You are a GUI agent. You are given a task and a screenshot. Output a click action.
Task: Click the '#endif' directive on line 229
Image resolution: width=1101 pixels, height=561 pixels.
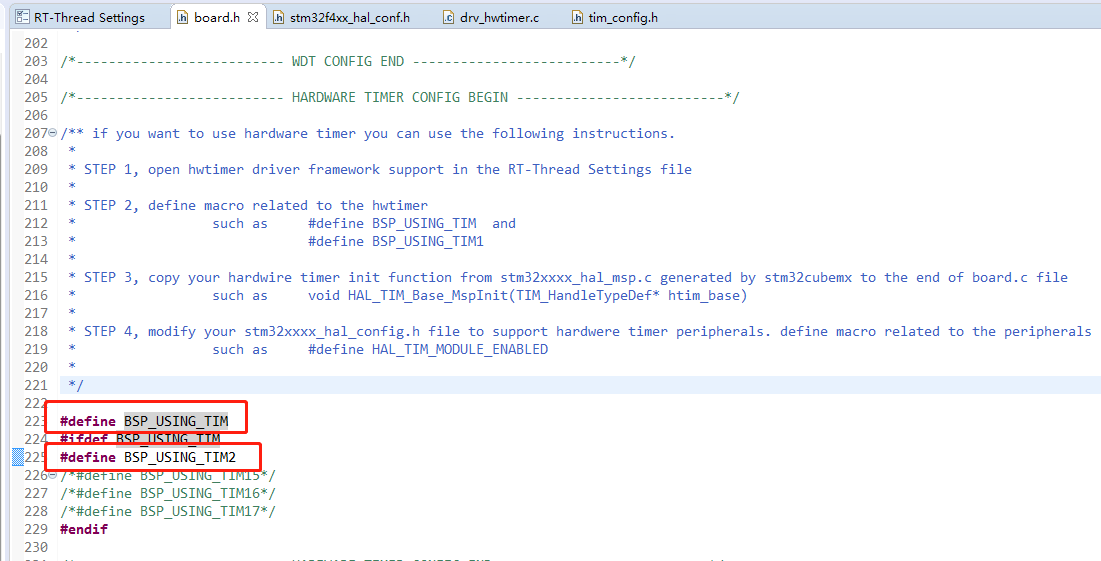tap(84, 529)
